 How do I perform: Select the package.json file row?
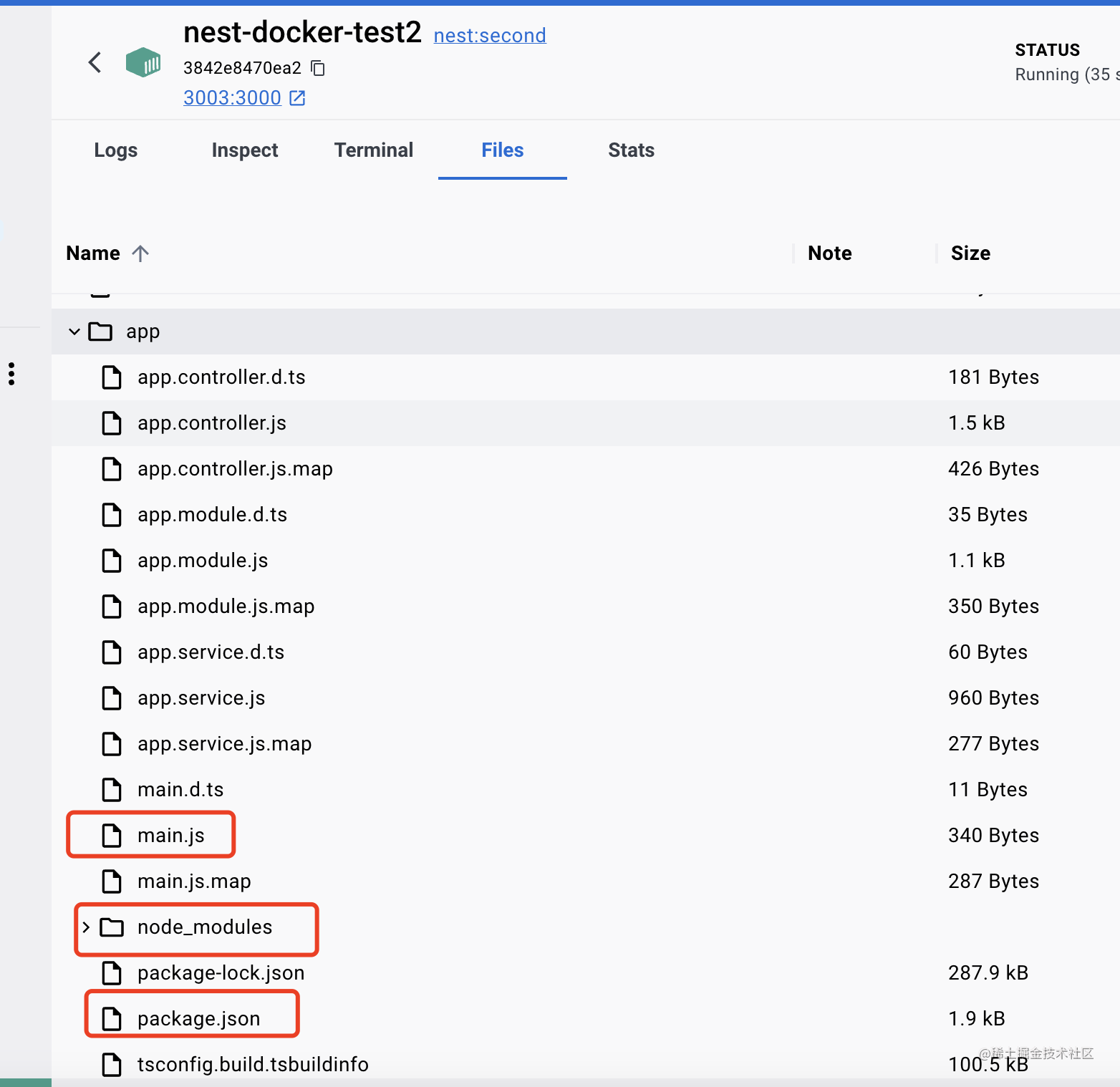[x=198, y=1019]
